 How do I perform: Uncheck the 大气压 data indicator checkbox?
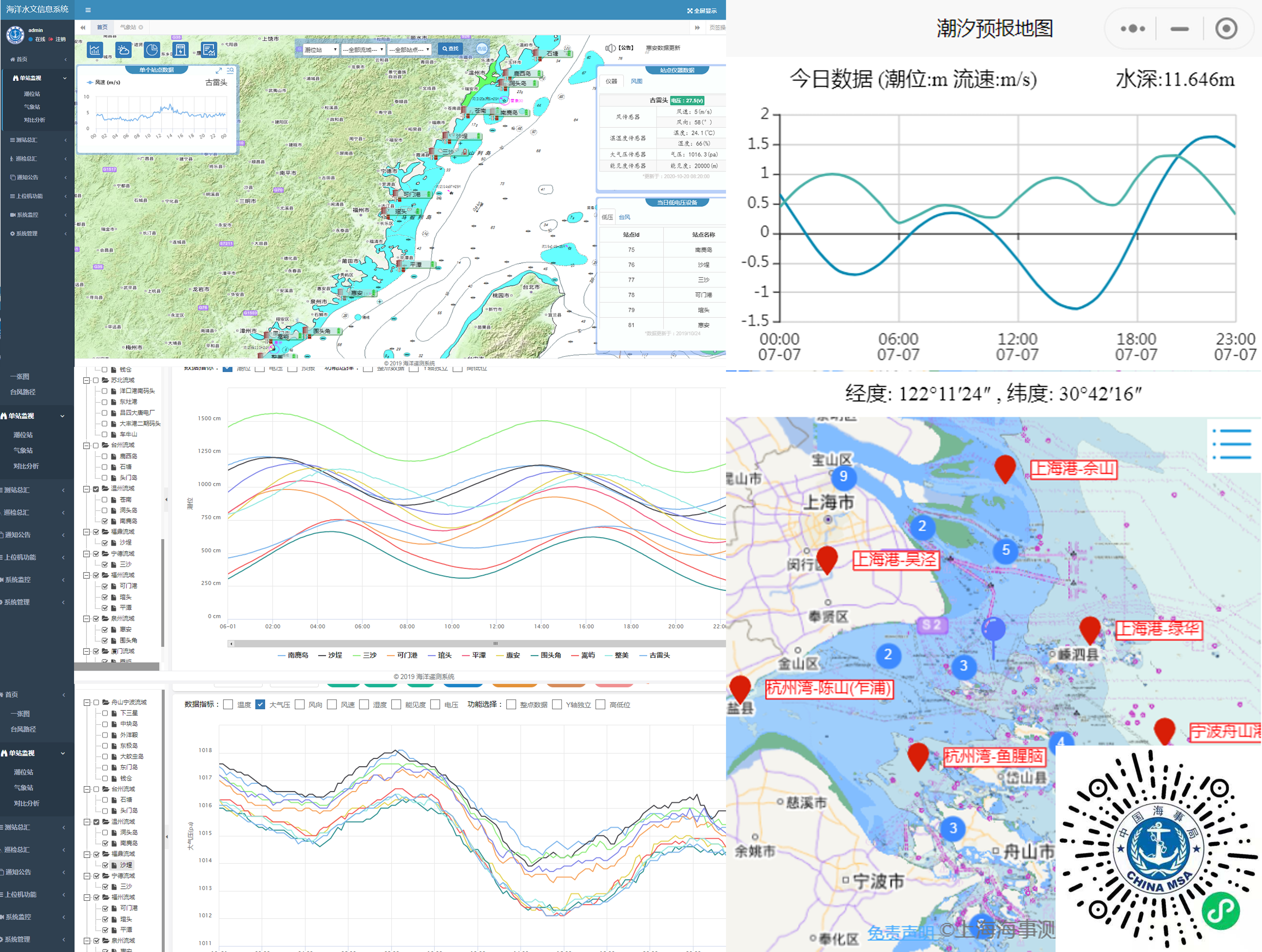click(x=260, y=705)
